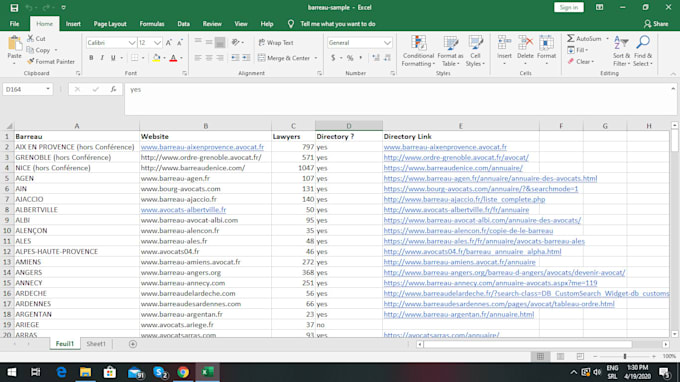Switch to the Insert tab
This screenshot has width=680, height=382.
73,24
